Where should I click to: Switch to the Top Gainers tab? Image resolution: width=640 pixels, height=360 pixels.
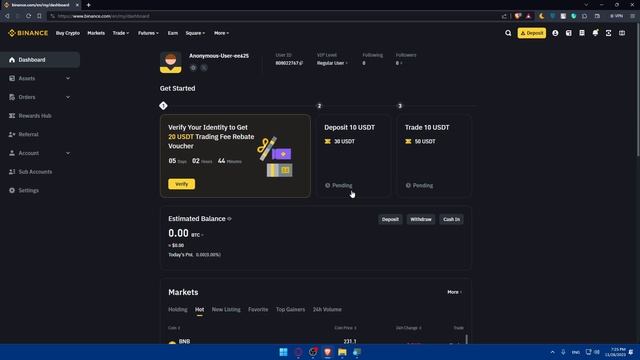pos(290,309)
